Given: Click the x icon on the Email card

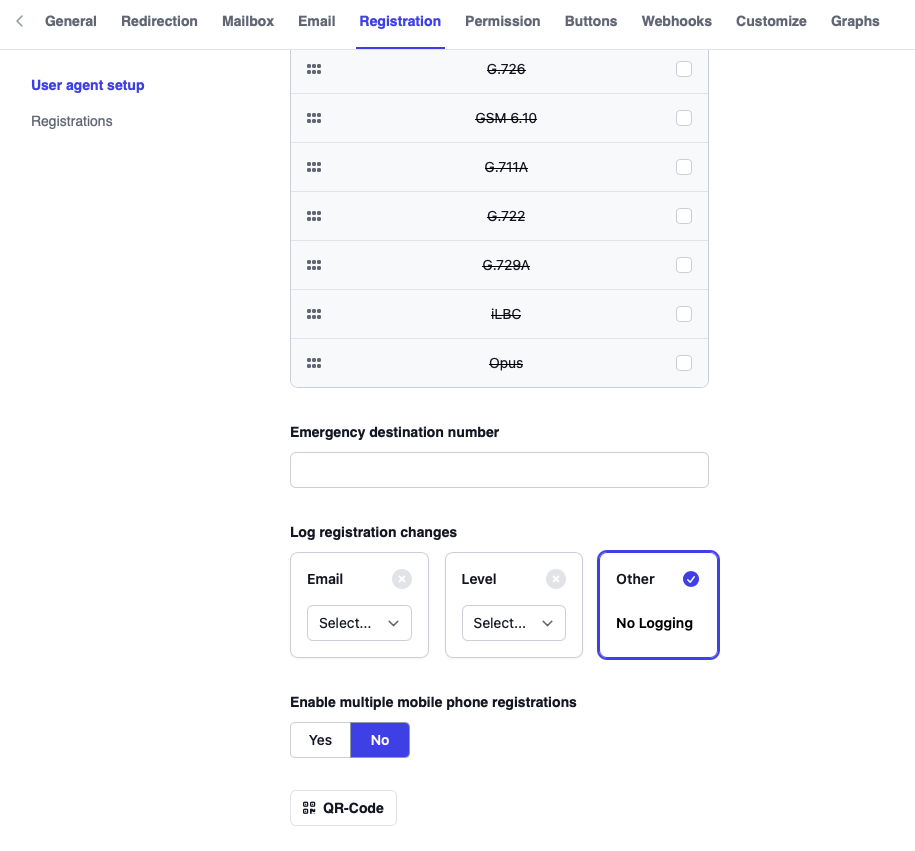Looking at the screenshot, I should pos(401,579).
